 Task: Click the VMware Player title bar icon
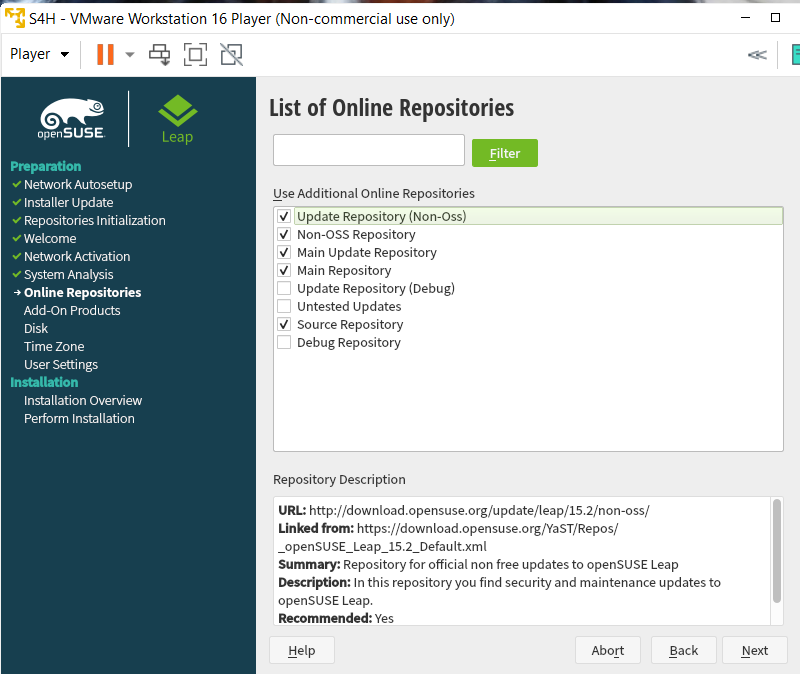pos(14,18)
